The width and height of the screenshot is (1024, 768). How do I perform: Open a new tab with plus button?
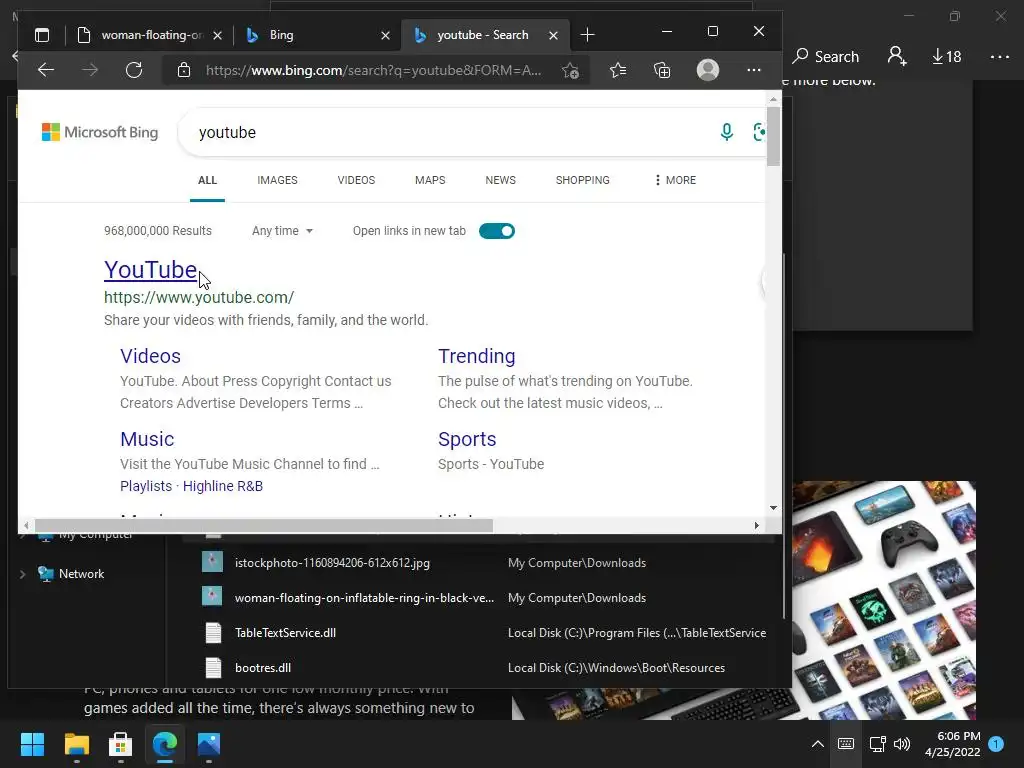(x=587, y=35)
